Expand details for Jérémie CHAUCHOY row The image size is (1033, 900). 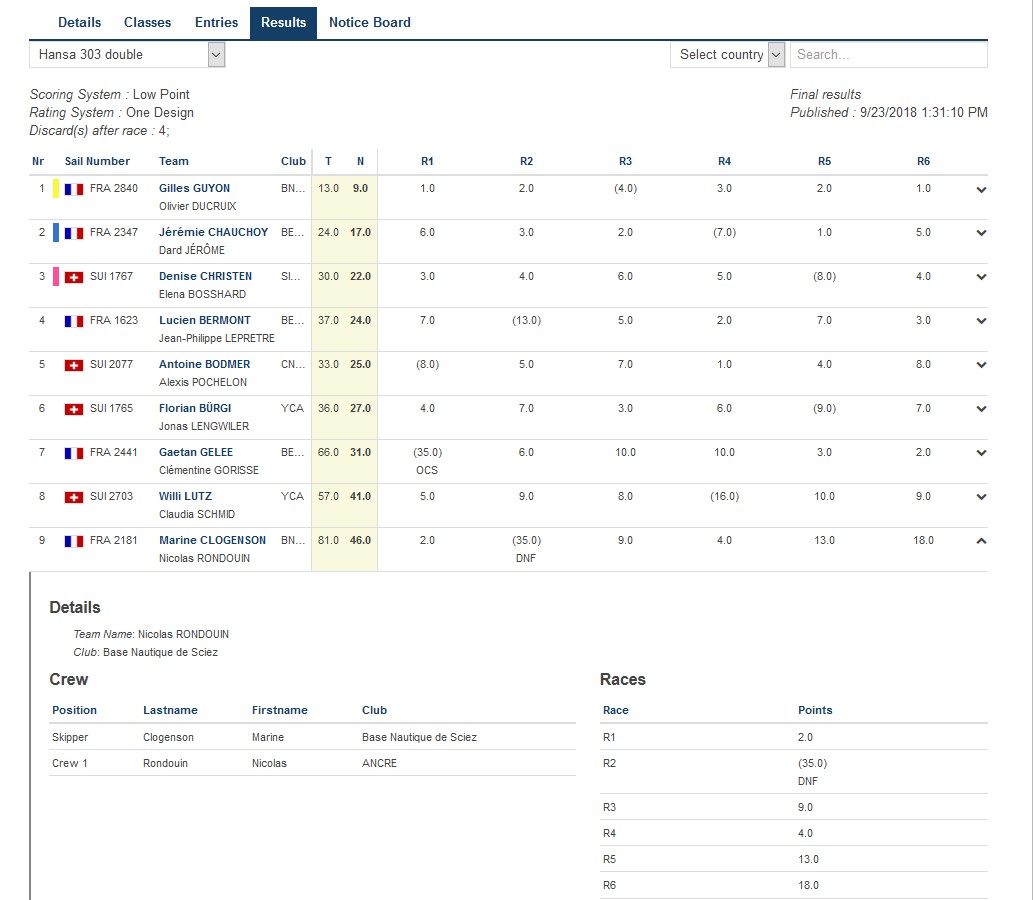click(x=981, y=233)
